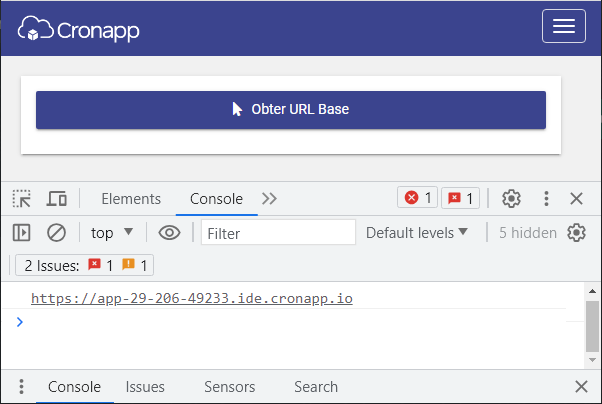
Task: Click the console vertical scrollbar thumb
Action: (x=592, y=326)
